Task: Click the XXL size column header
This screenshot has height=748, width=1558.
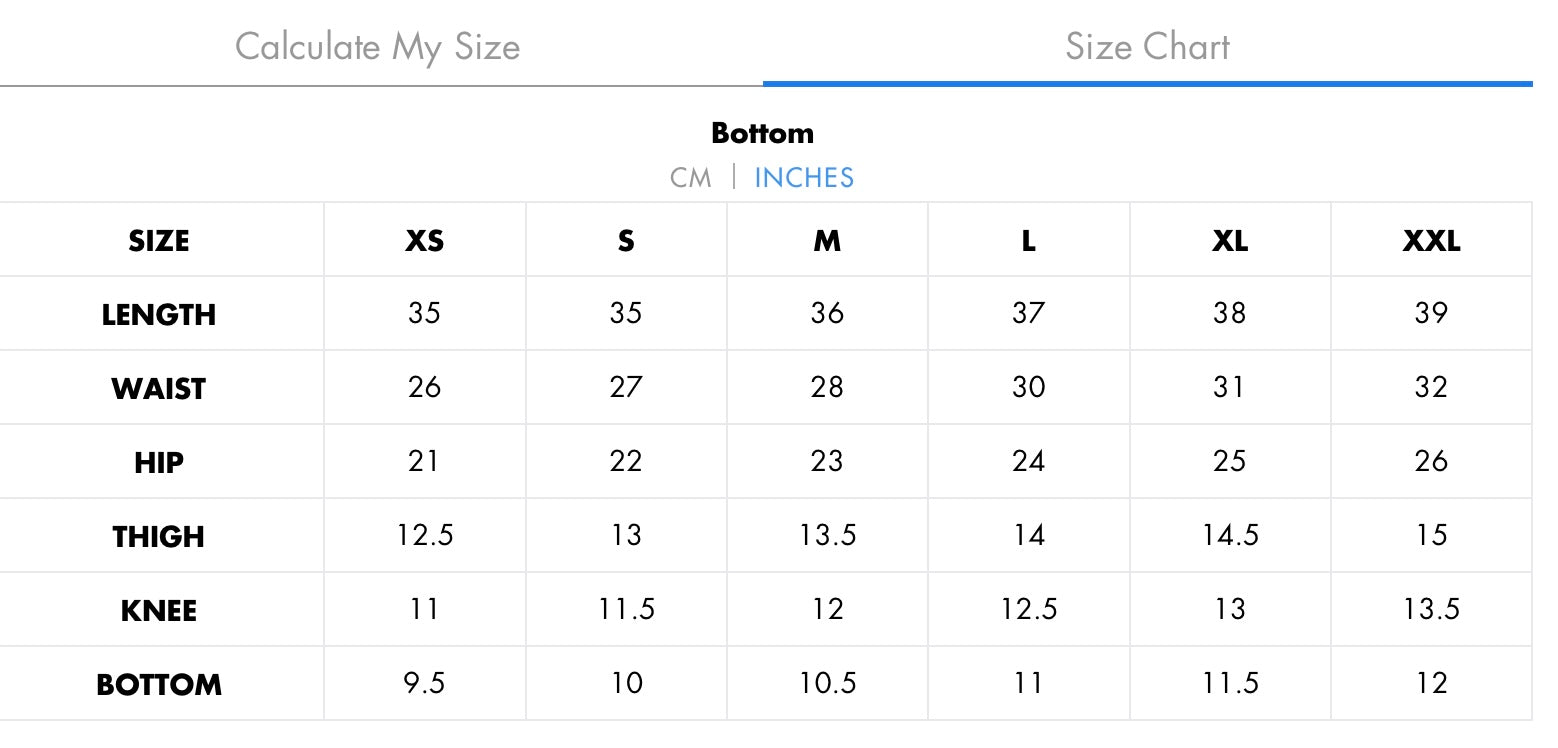Action: pyautogui.click(x=1431, y=241)
